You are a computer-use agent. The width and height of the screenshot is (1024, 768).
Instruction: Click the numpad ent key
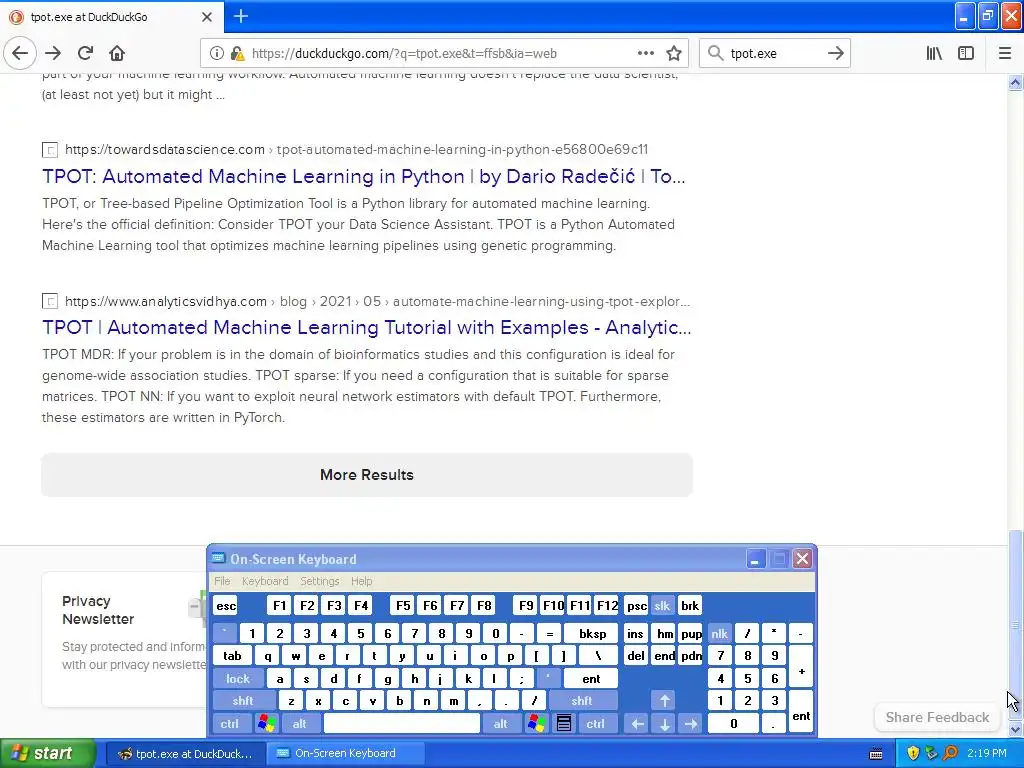pos(801,714)
